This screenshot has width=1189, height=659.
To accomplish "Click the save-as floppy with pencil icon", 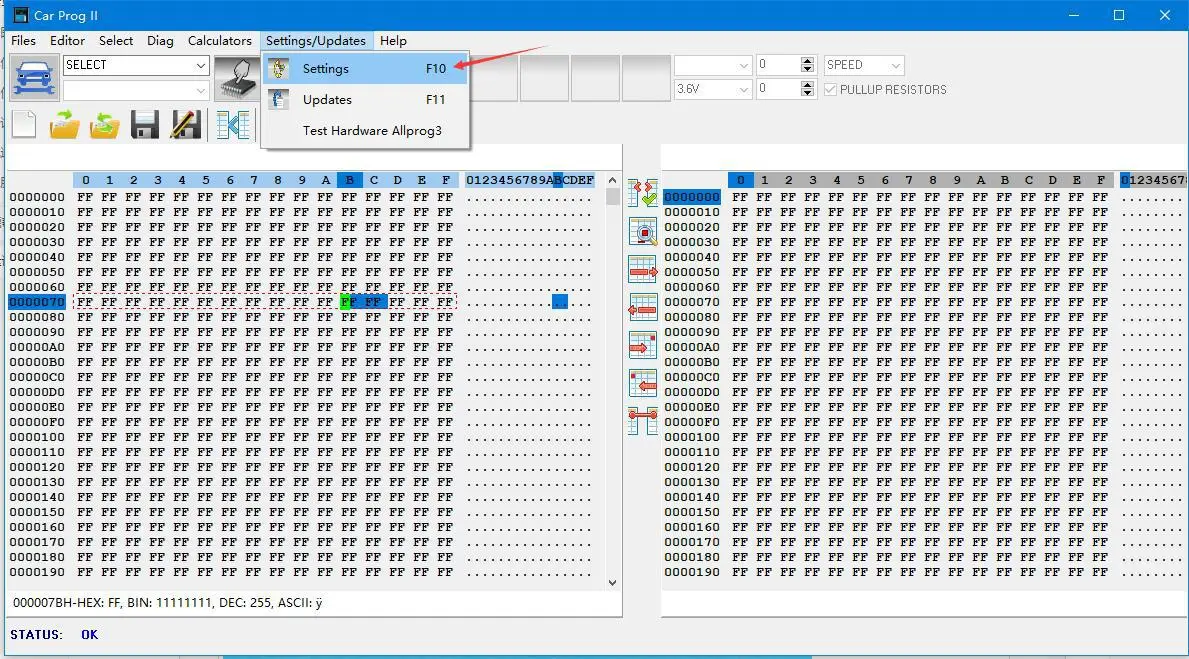I will [x=184, y=124].
